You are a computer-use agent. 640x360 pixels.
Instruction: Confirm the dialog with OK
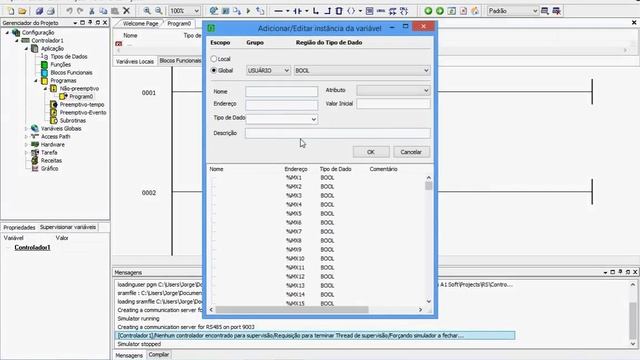pyautogui.click(x=371, y=152)
